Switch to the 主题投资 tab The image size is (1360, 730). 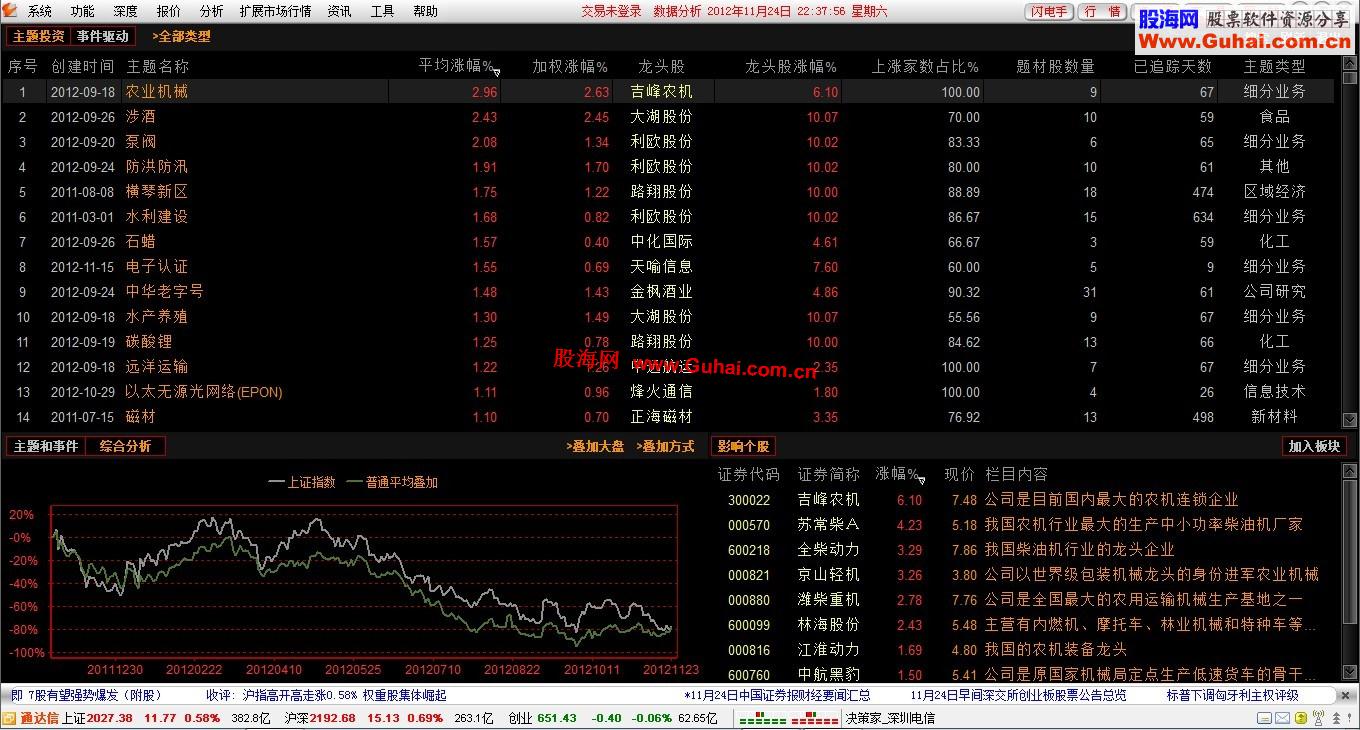[38, 36]
